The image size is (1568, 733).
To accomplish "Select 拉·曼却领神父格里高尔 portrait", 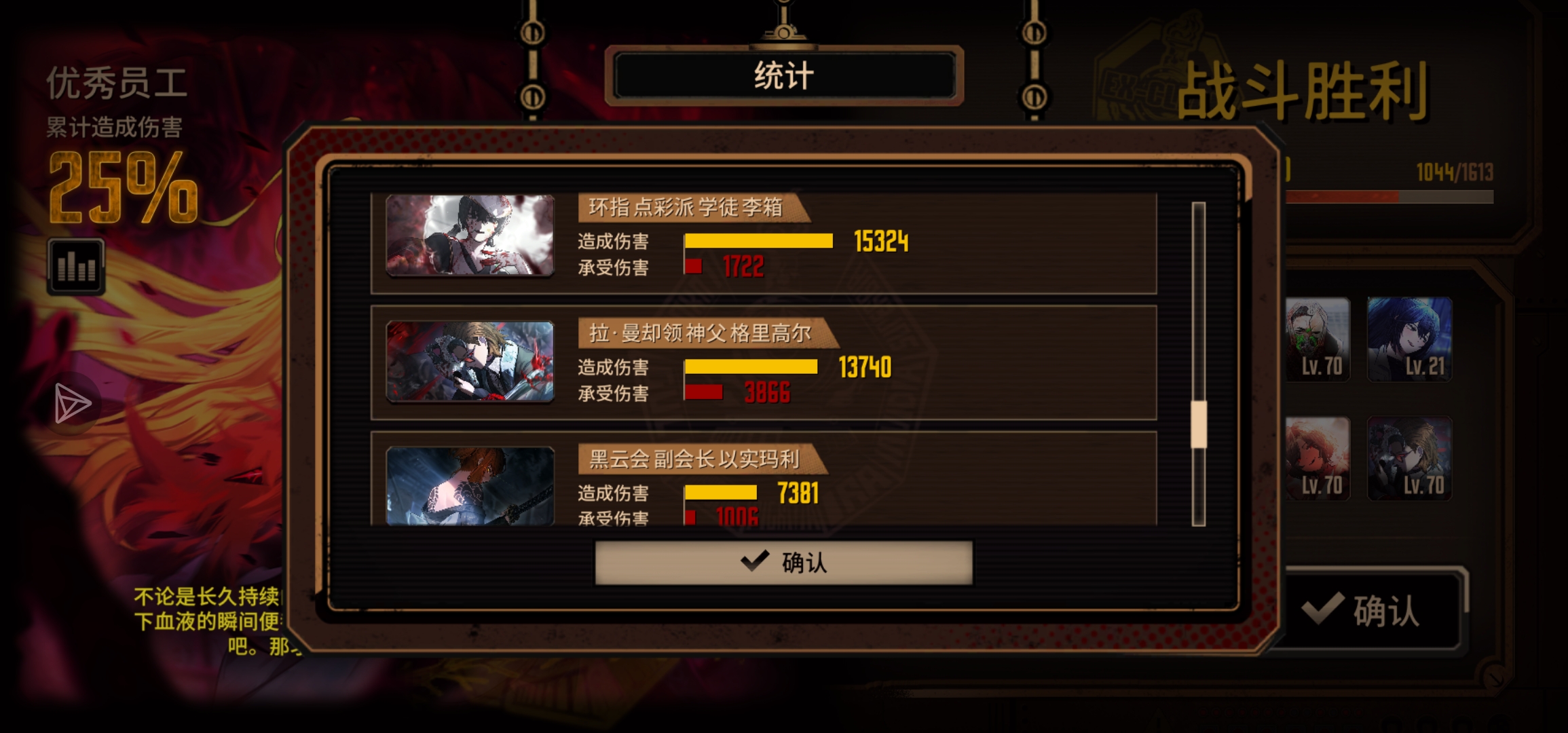I will (x=470, y=361).
